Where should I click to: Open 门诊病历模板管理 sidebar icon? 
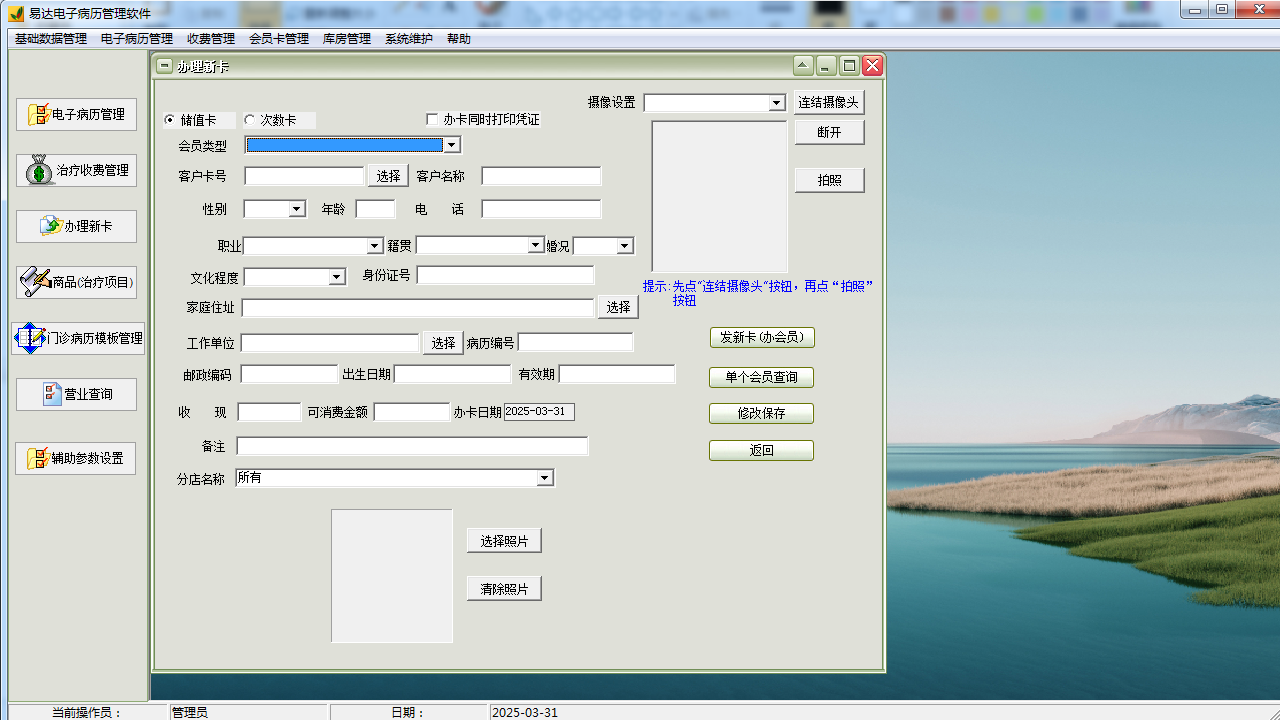pyautogui.click(x=31, y=338)
